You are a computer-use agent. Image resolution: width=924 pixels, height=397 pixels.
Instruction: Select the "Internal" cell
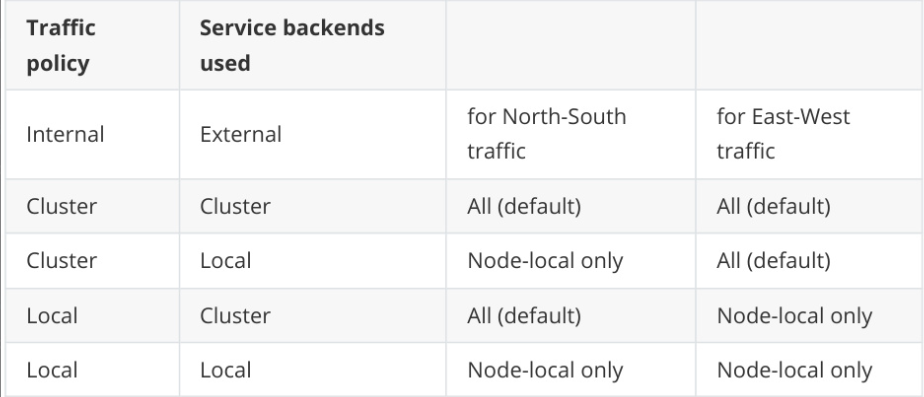click(93, 134)
